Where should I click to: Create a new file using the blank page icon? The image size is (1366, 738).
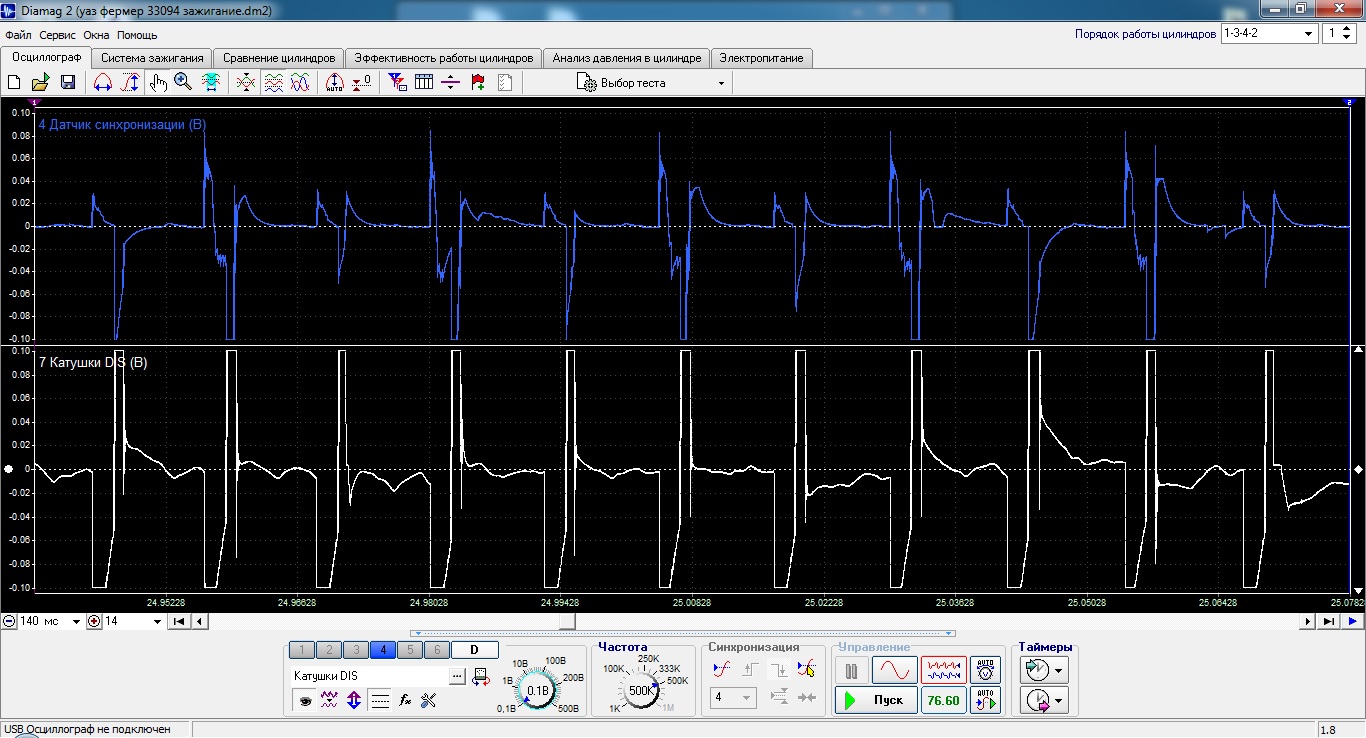coord(14,83)
